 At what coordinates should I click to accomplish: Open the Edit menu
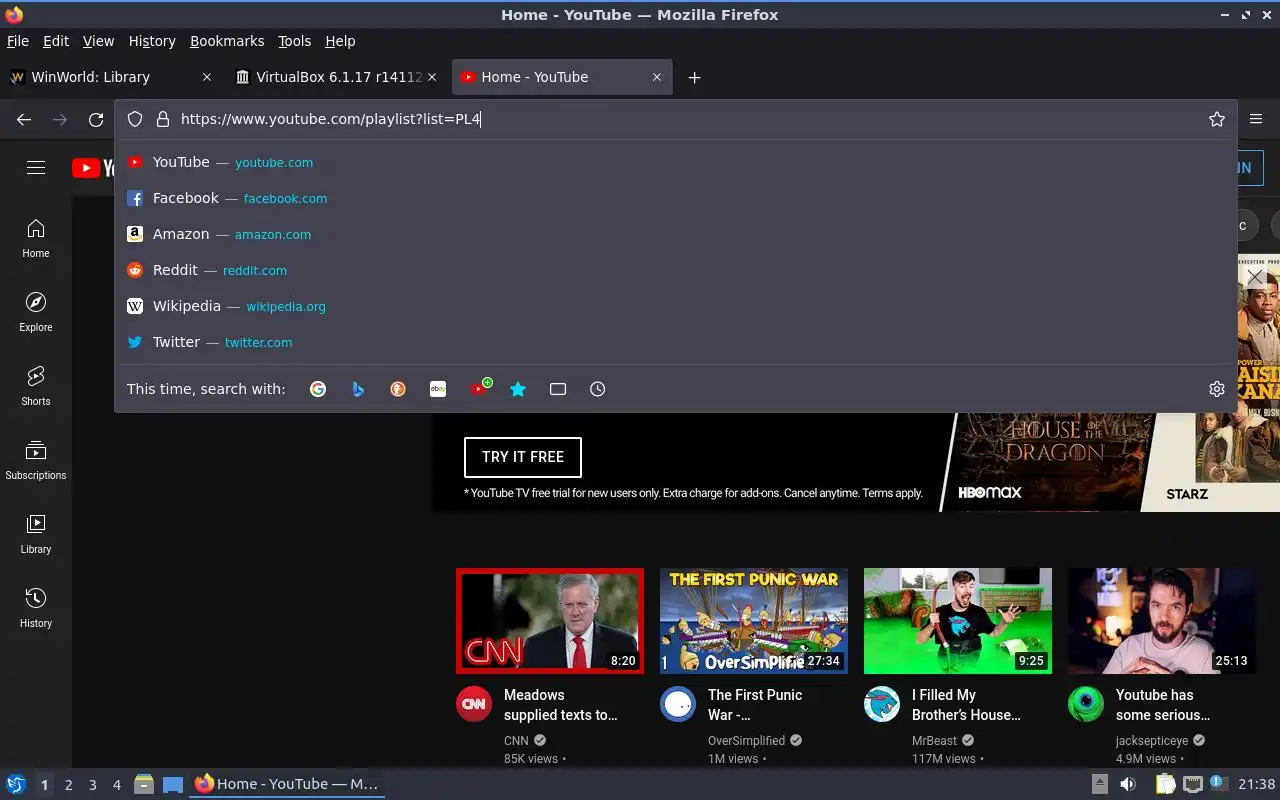point(56,41)
